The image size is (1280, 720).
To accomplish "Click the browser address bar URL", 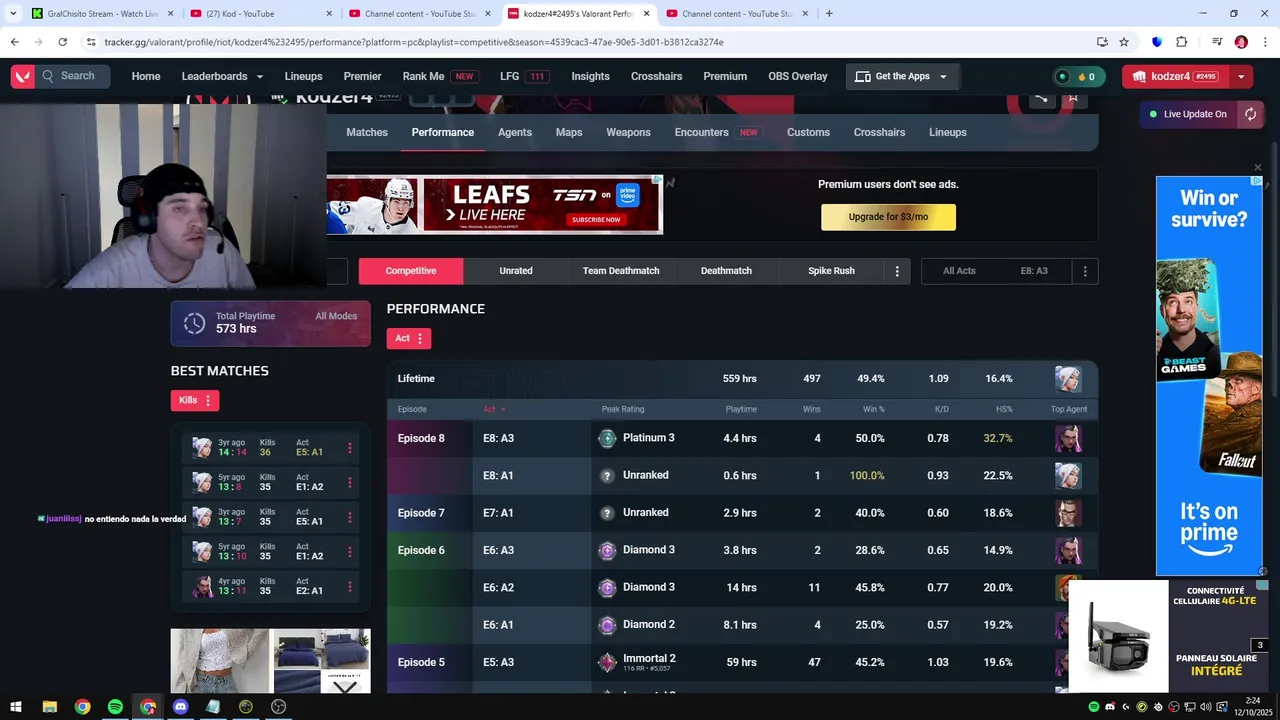I will (414, 42).
